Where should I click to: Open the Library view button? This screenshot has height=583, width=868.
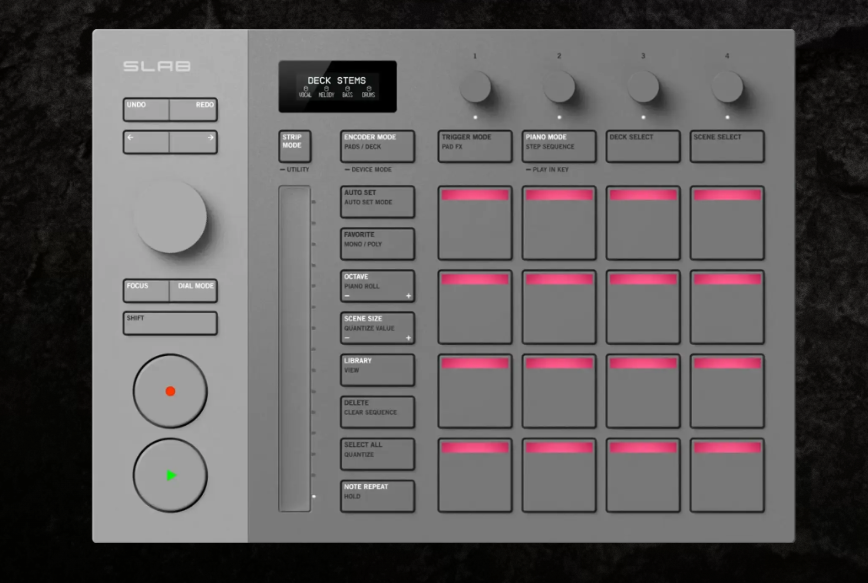tap(377, 370)
